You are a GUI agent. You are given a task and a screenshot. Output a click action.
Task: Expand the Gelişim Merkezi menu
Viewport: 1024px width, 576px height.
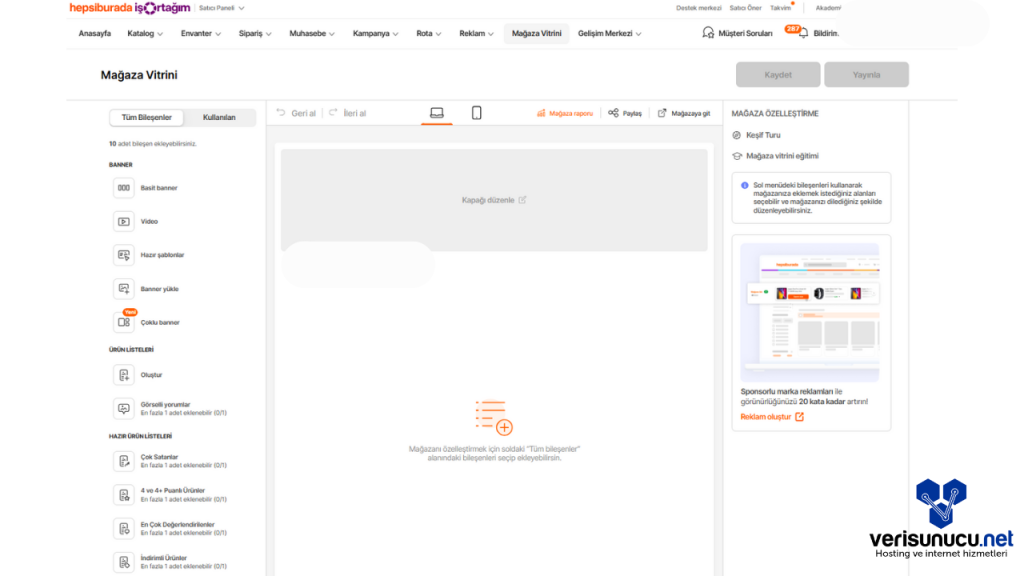(x=609, y=33)
